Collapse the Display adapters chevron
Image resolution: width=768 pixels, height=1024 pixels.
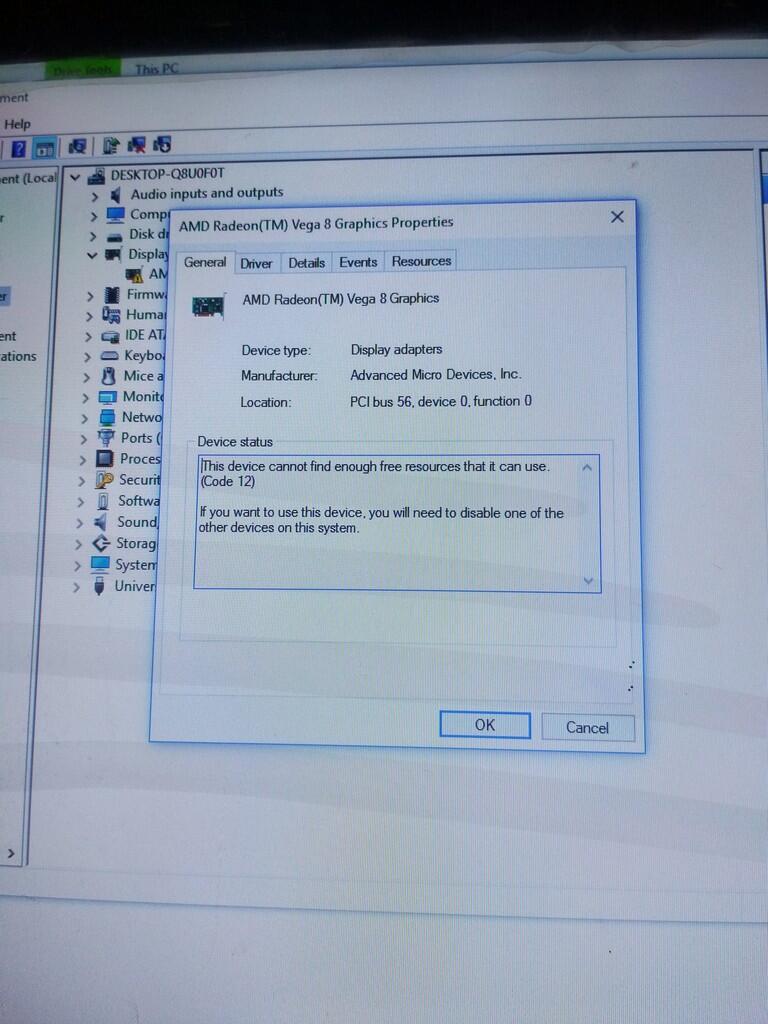pos(92,255)
